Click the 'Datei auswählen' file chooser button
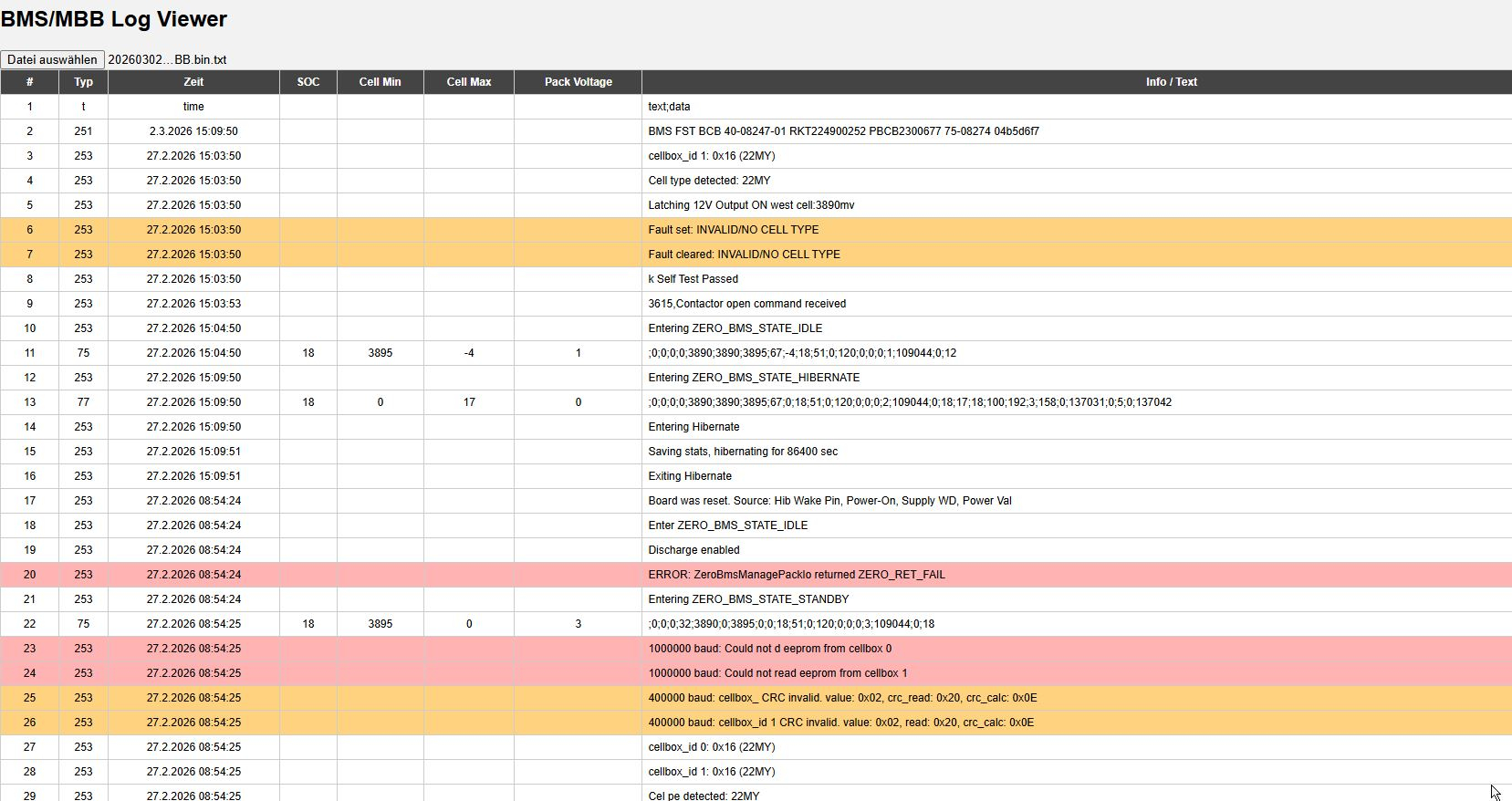Screen dimensions: 1512x801 coord(52,59)
